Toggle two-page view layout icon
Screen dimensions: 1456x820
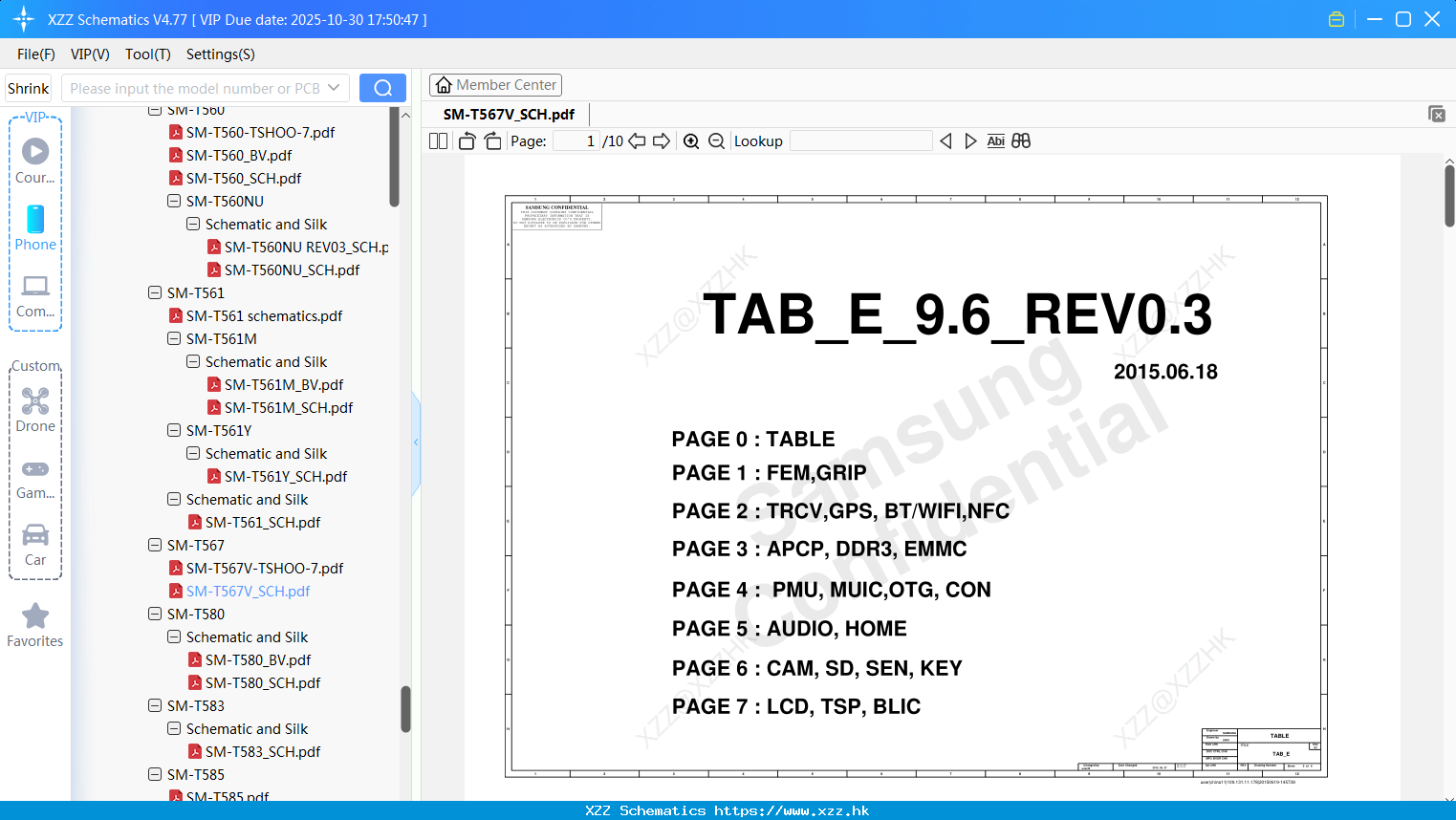click(x=439, y=140)
